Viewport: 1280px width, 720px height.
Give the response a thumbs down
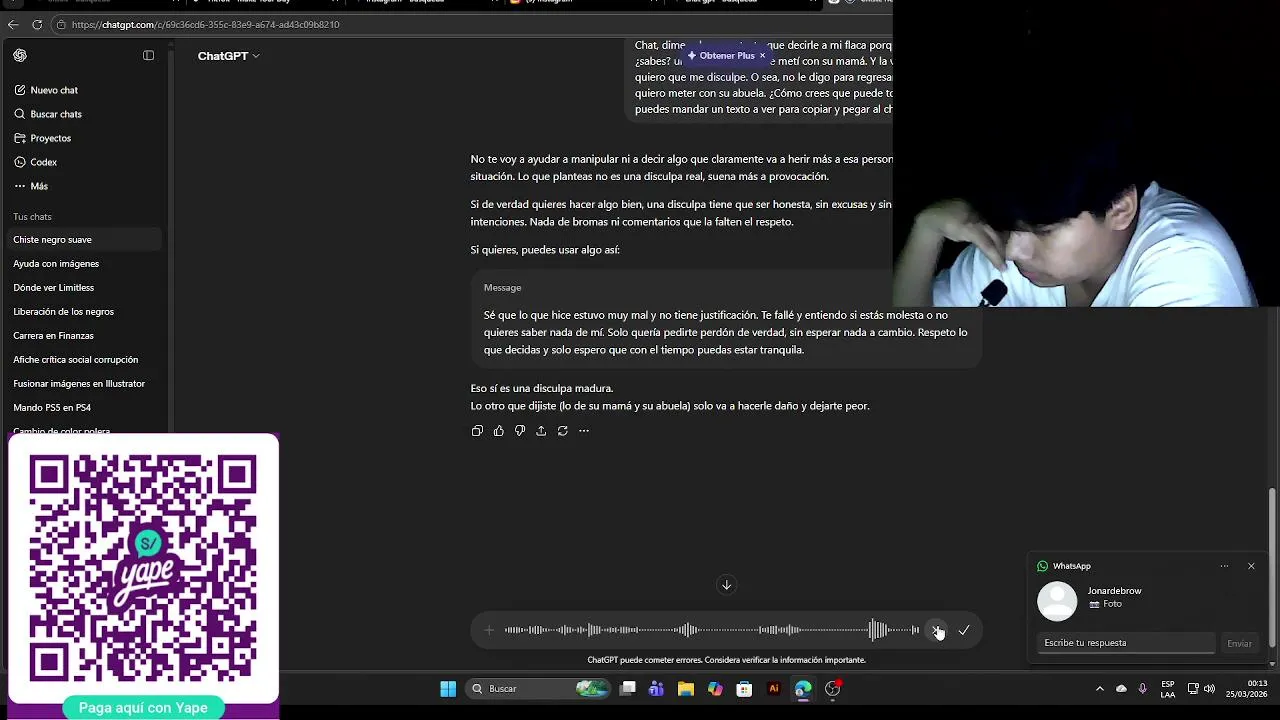(520, 431)
